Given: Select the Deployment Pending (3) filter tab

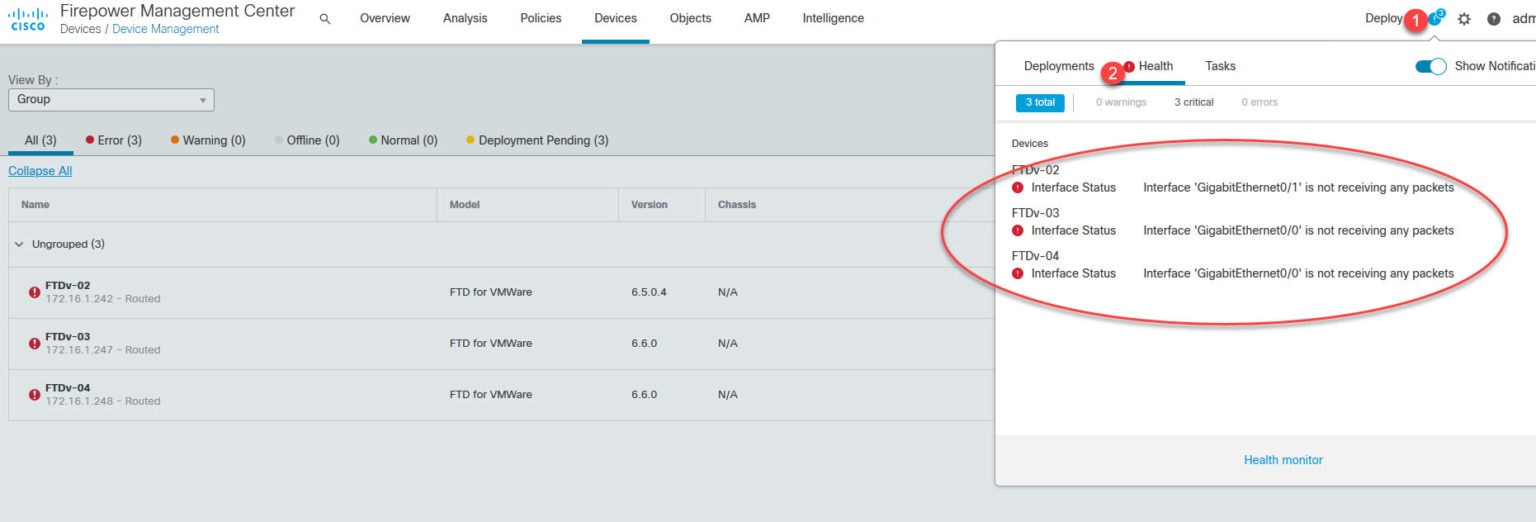Looking at the screenshot, I should point(537,140).
